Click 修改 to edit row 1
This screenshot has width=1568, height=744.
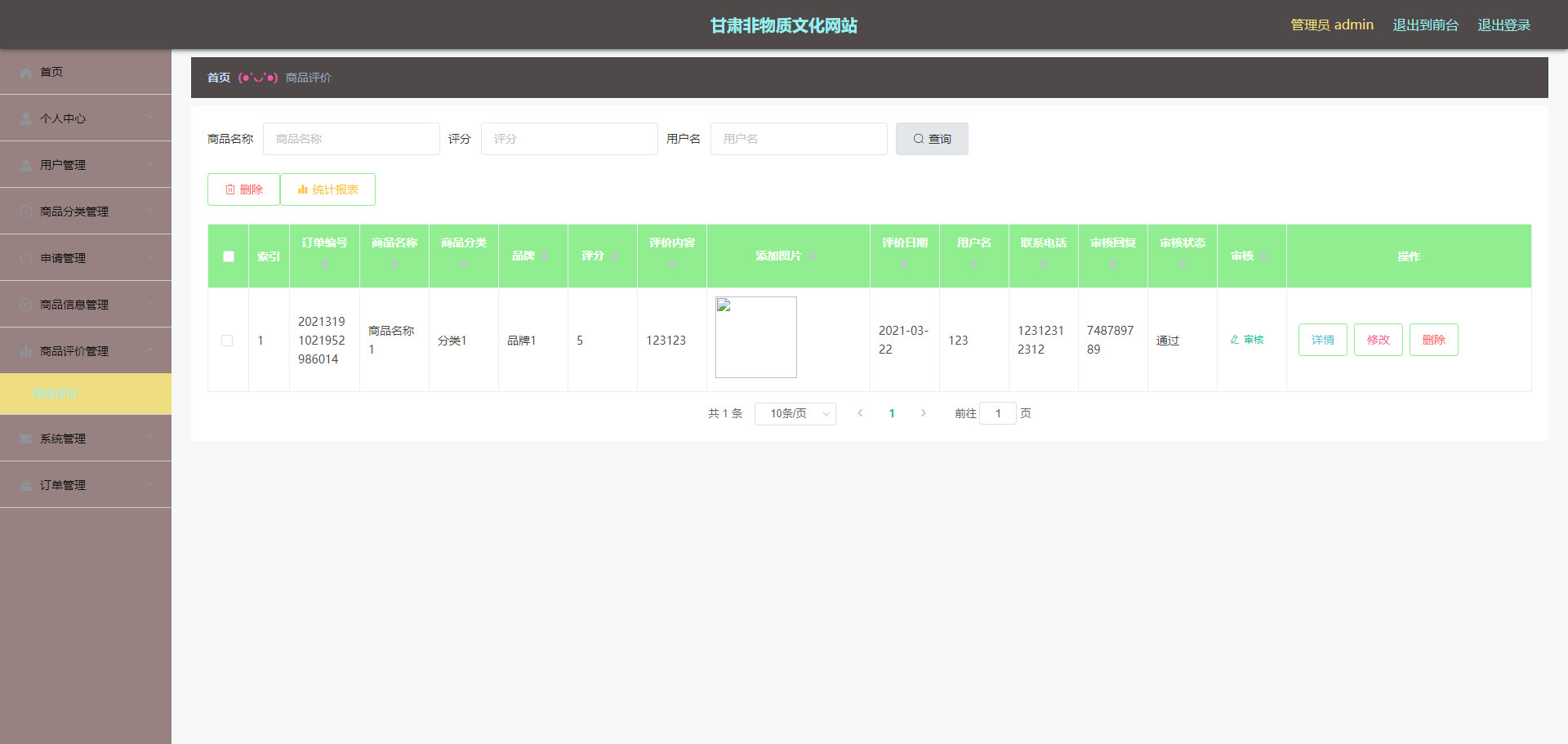pos(1379,340)
